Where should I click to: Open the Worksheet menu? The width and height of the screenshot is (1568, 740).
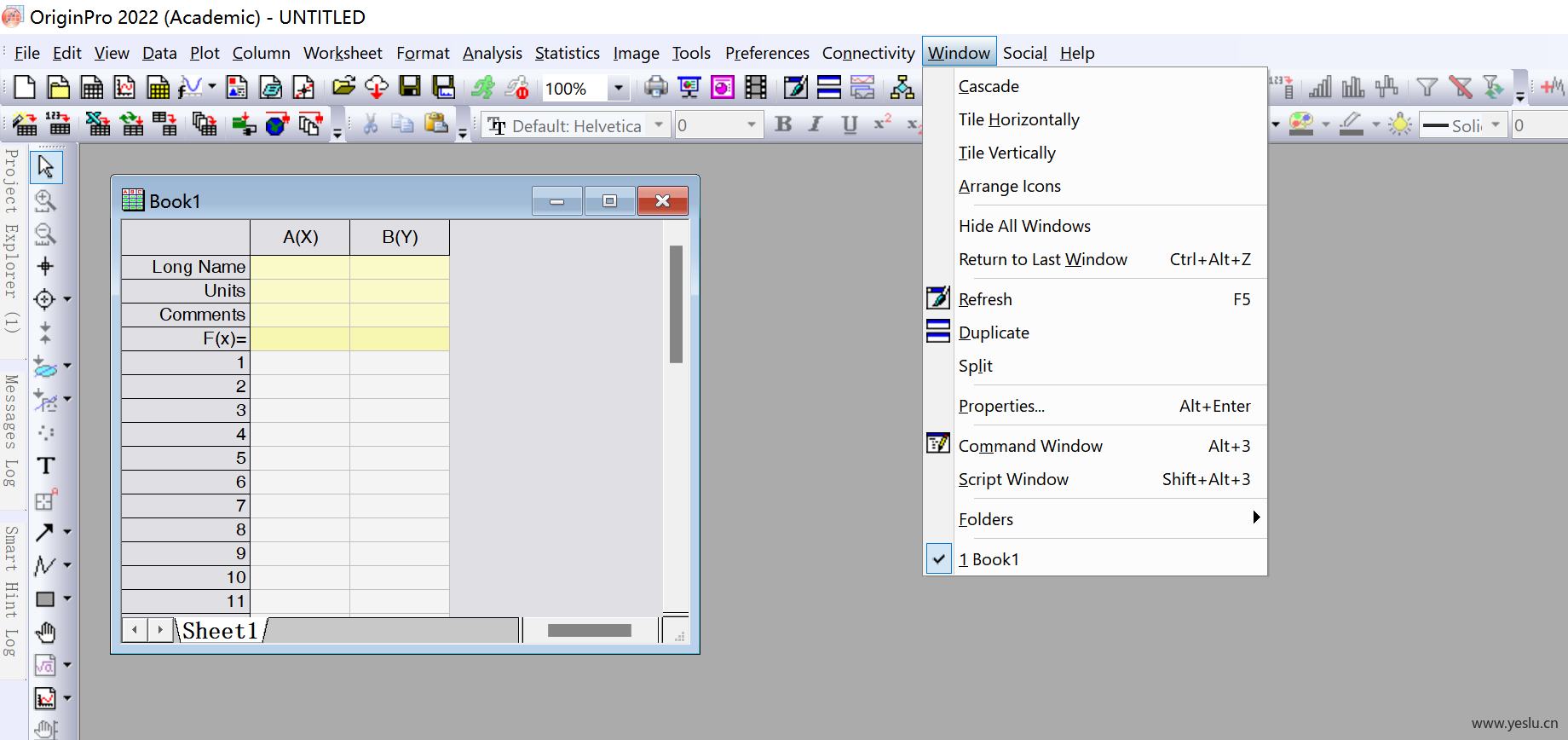click(x=343, y=53)
